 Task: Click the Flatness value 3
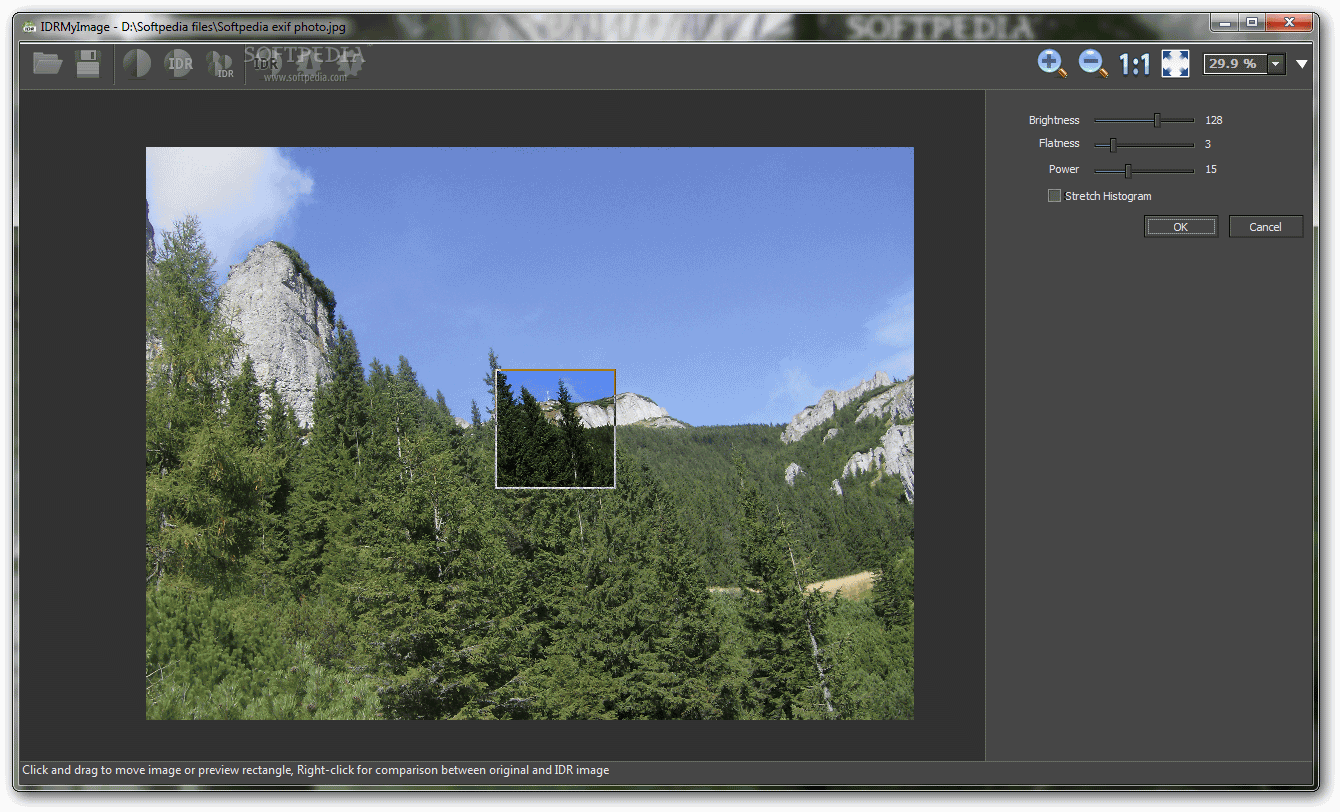click(1208, 144)
